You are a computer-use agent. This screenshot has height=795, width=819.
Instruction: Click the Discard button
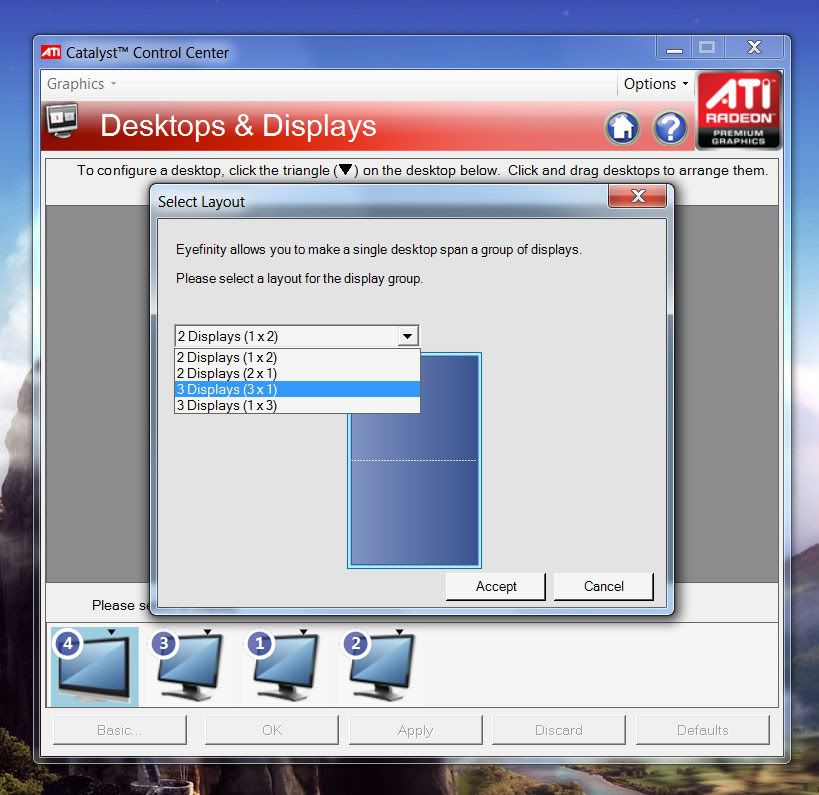(558, 730)
